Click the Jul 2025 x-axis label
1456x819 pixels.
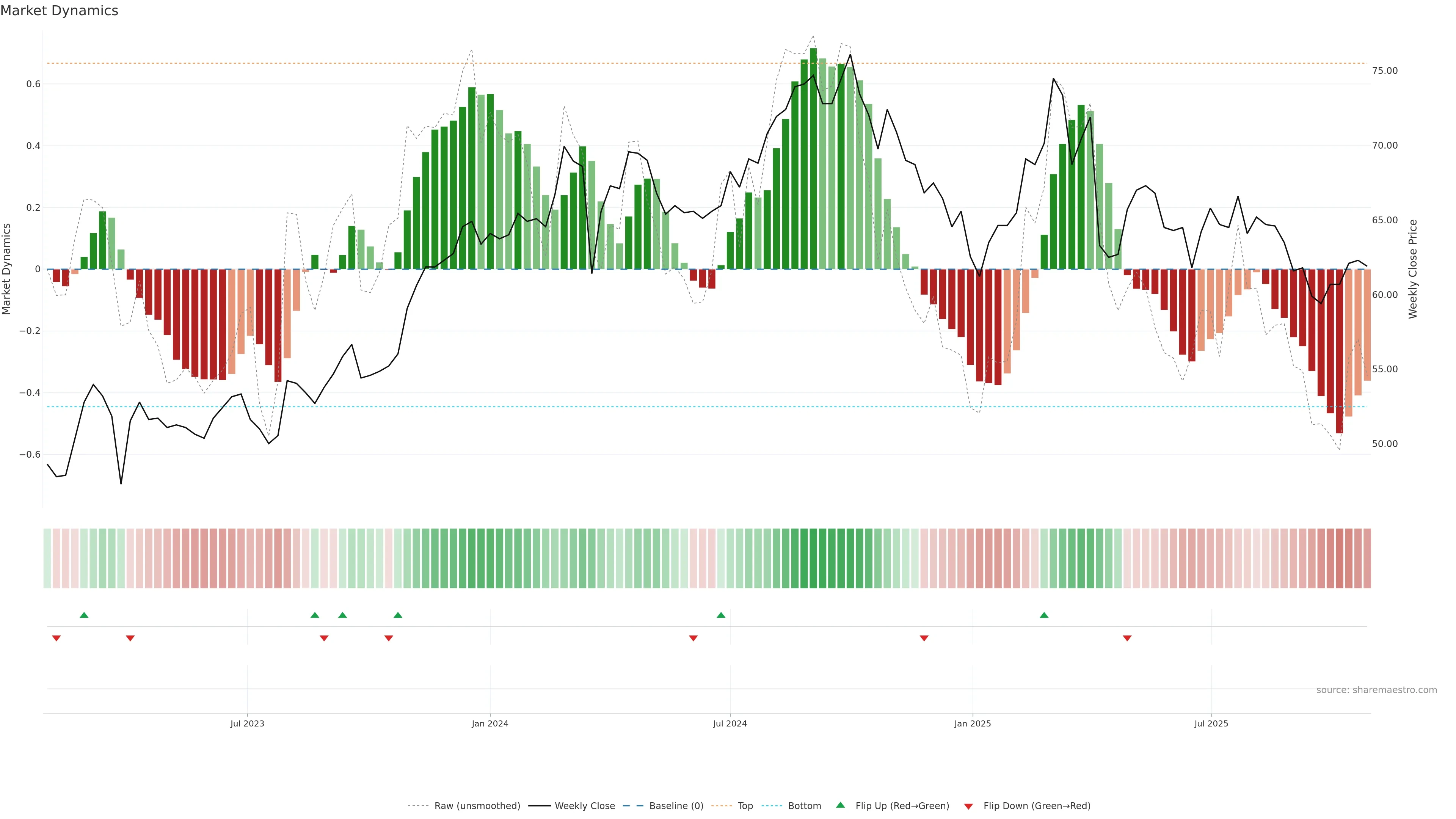pos(1211,723)
